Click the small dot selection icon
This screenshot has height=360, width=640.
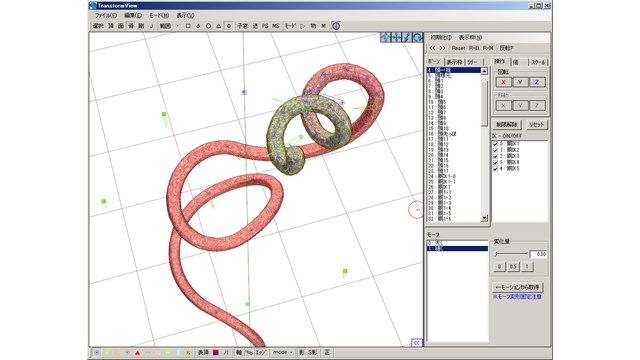(178, 26)
